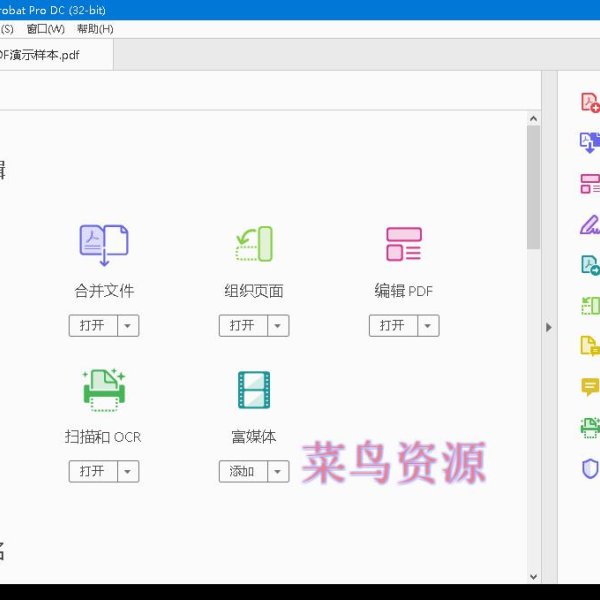This screenshot has height=600, width=600.
Task: Open Scan & OCR tool in right sidebar
Action: coord(590,427)
